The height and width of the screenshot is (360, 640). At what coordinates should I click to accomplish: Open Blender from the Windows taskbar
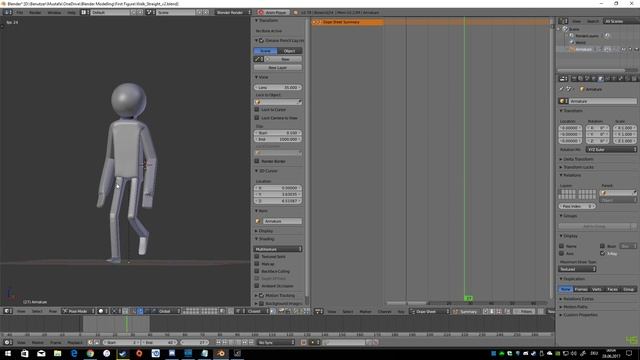[221, 353]
